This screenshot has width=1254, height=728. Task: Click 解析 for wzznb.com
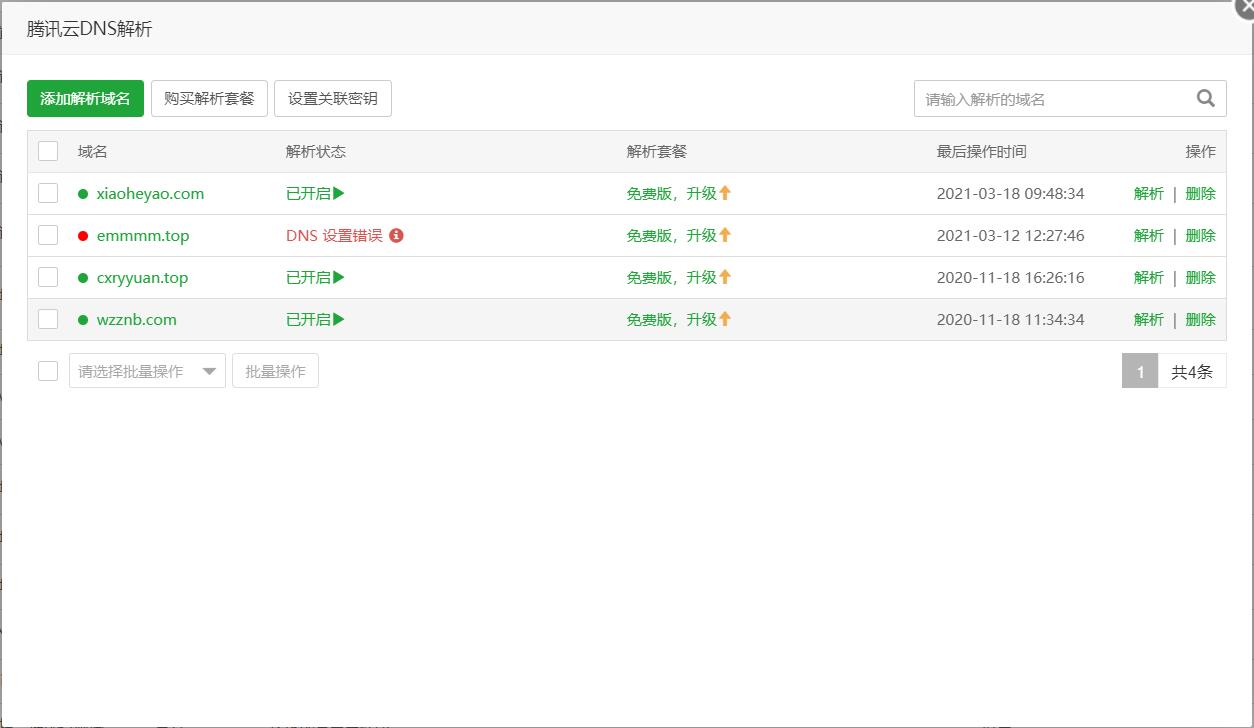[1149, 319]
